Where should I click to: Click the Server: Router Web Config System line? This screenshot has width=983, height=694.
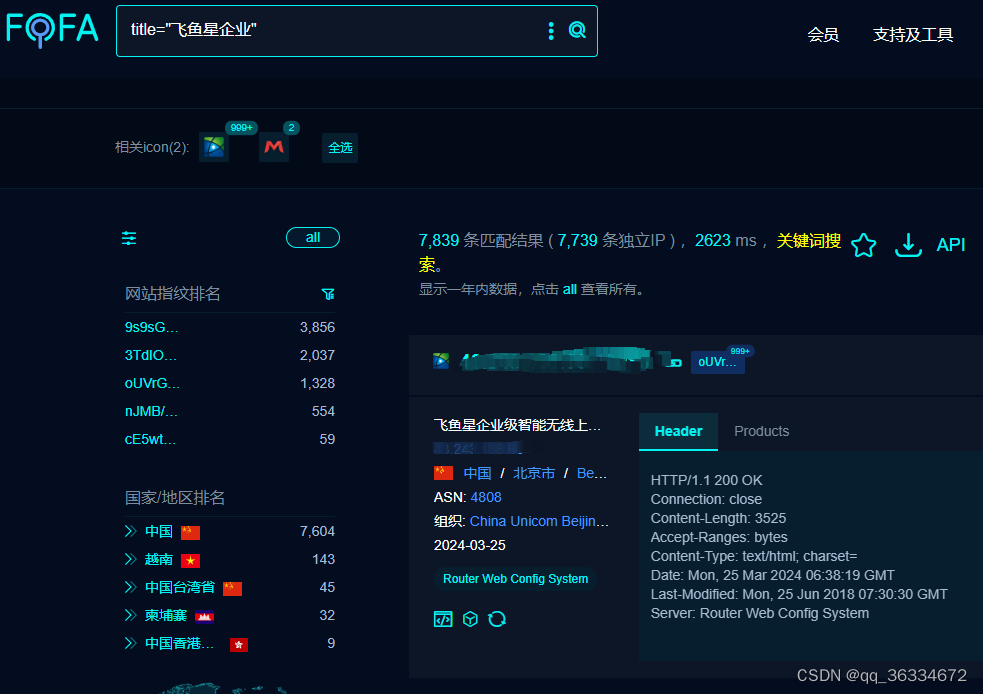760,613
